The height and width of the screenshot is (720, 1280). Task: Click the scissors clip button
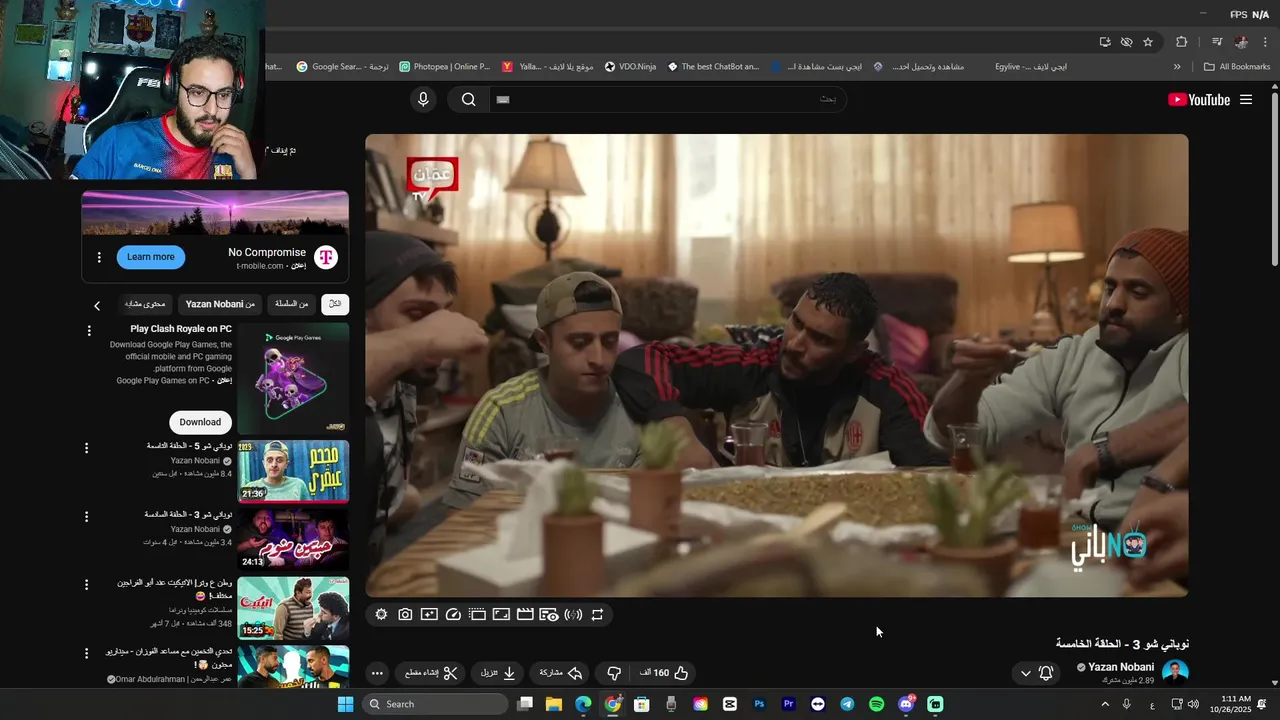[431, 673]
